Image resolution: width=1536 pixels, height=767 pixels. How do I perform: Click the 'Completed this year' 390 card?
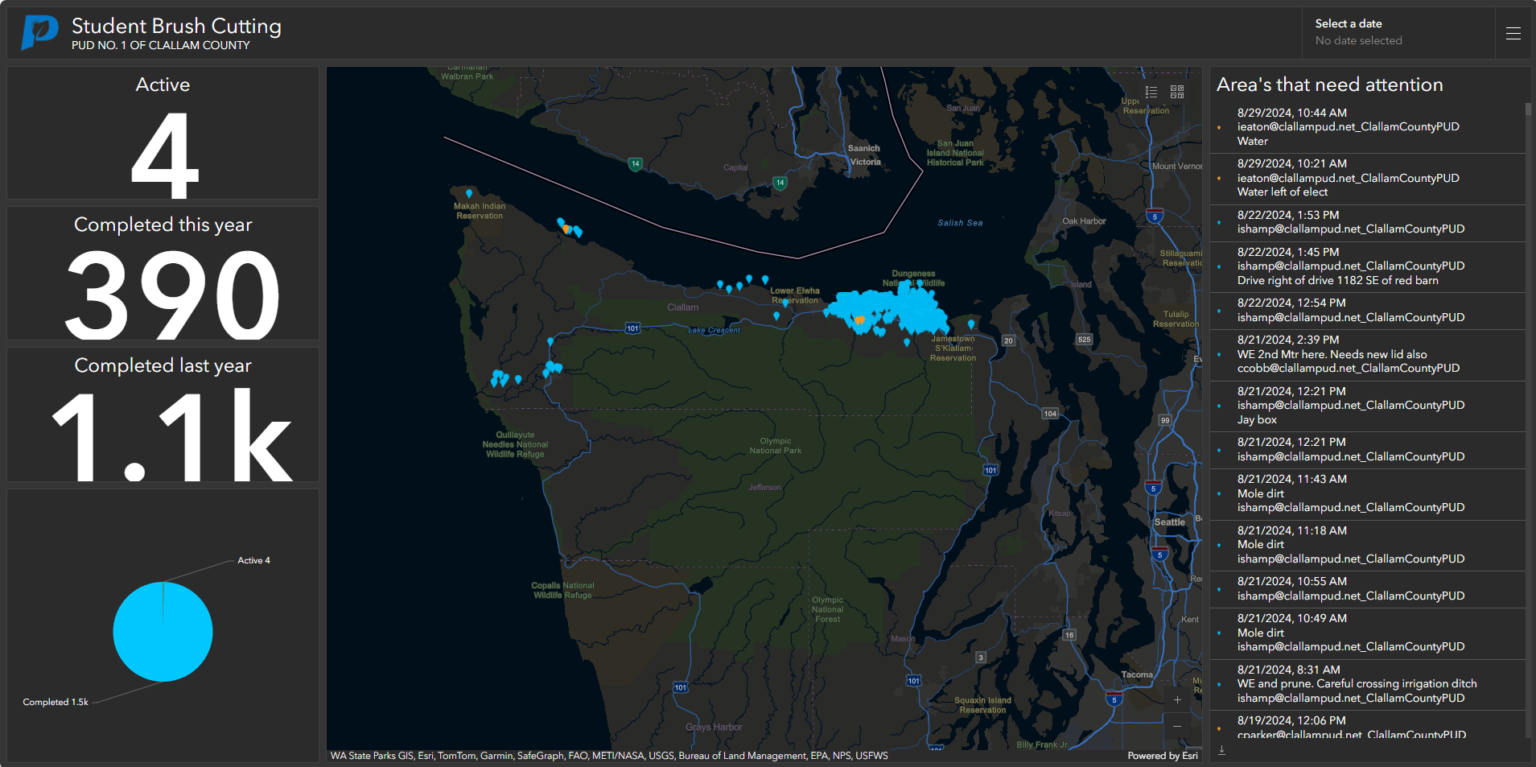[163, 273]
